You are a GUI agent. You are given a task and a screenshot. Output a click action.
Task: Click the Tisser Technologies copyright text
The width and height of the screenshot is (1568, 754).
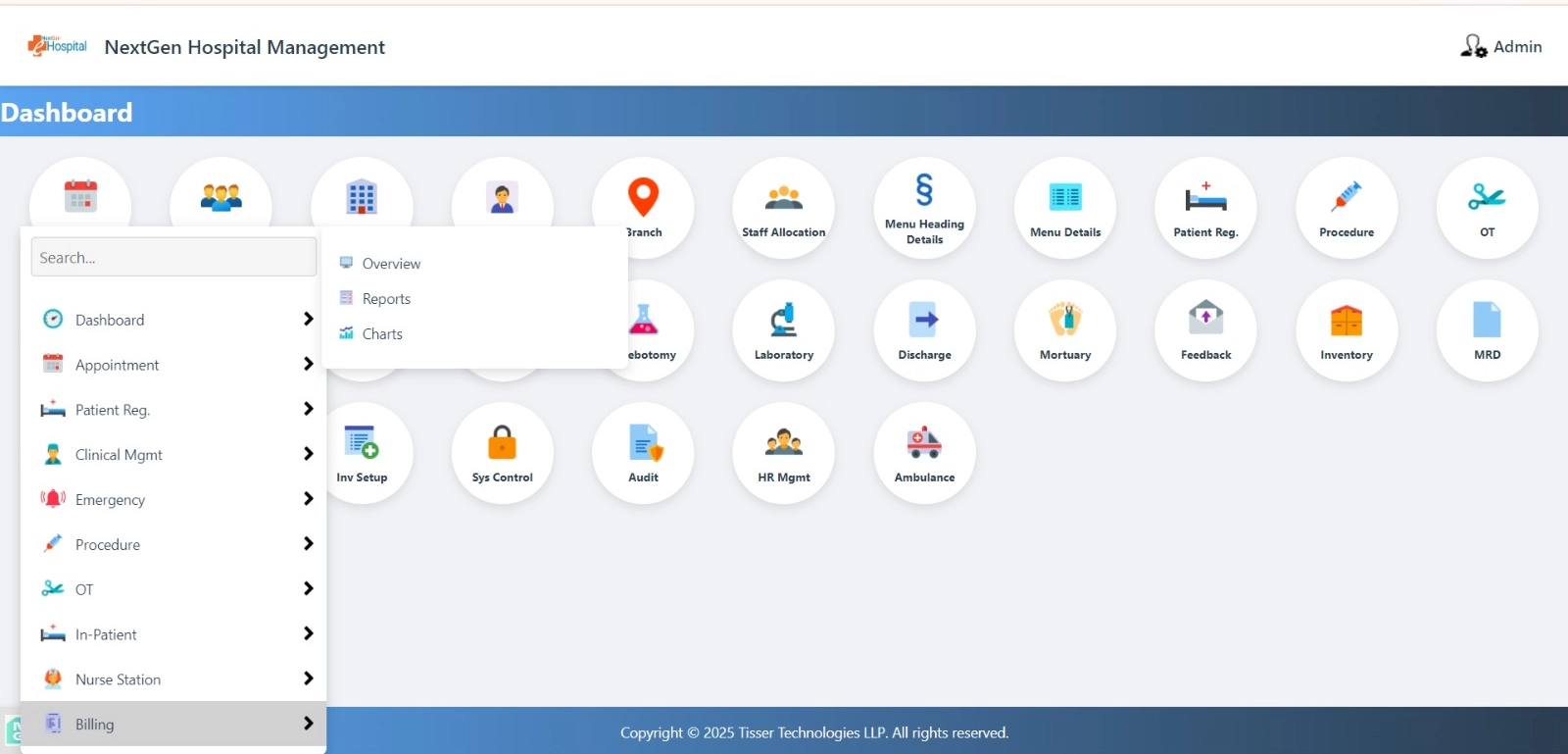click(x=814, y=732)
